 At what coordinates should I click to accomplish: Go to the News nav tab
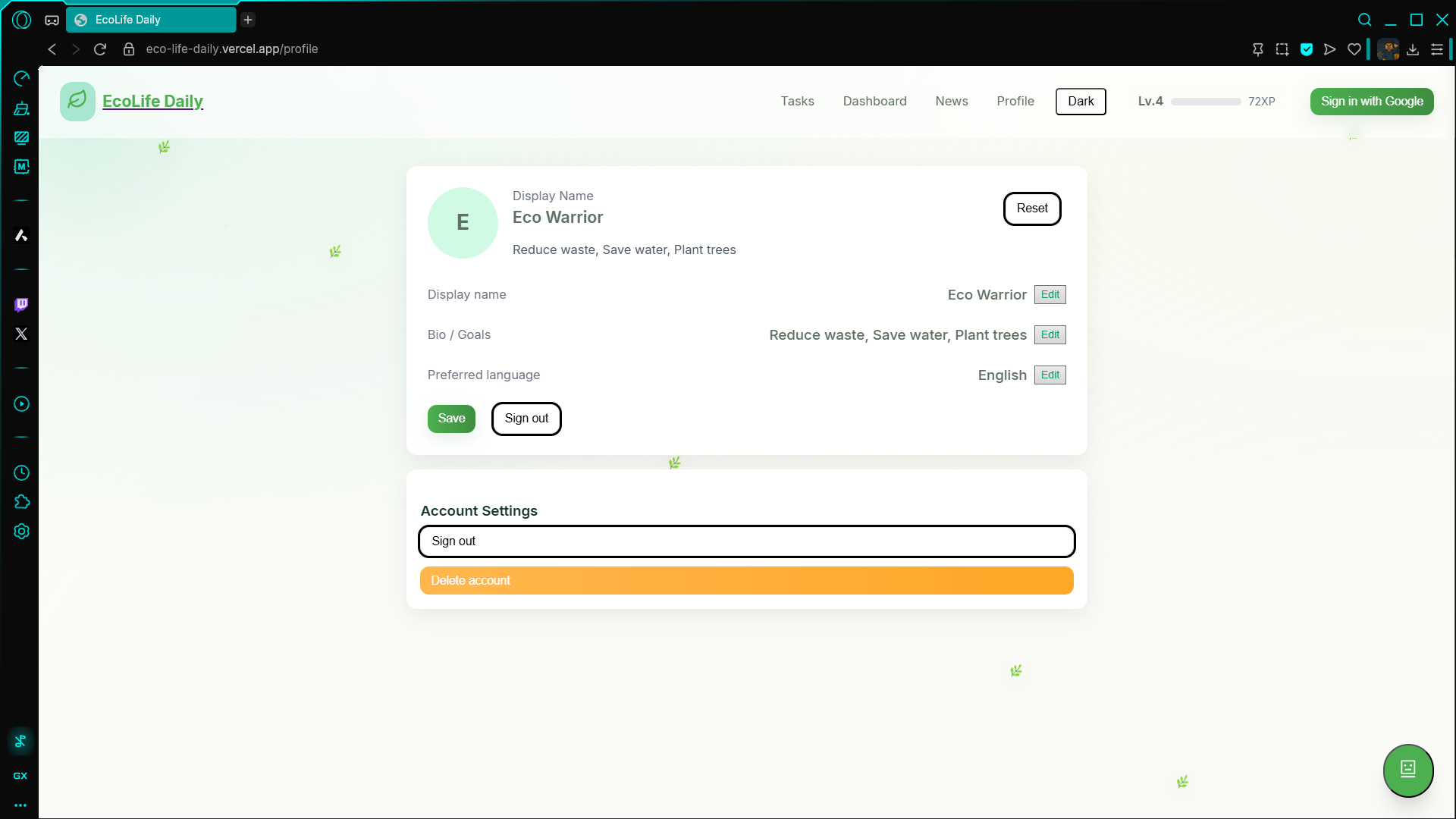[x=952, y=101]
